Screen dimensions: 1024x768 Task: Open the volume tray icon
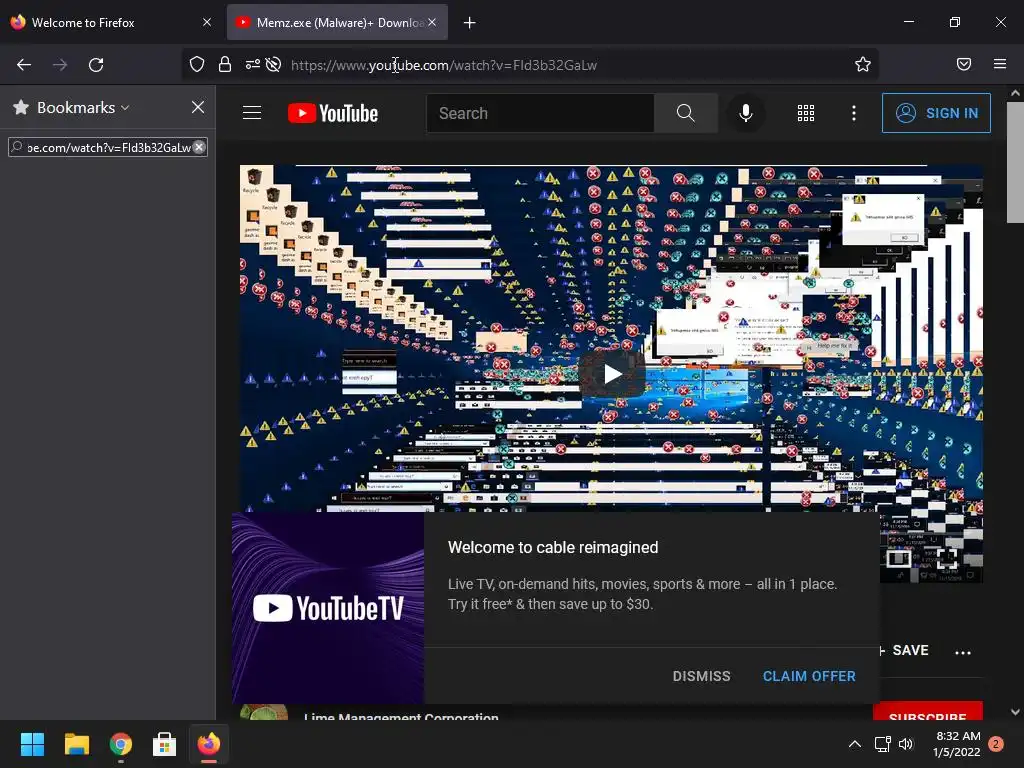click(906, 744)
